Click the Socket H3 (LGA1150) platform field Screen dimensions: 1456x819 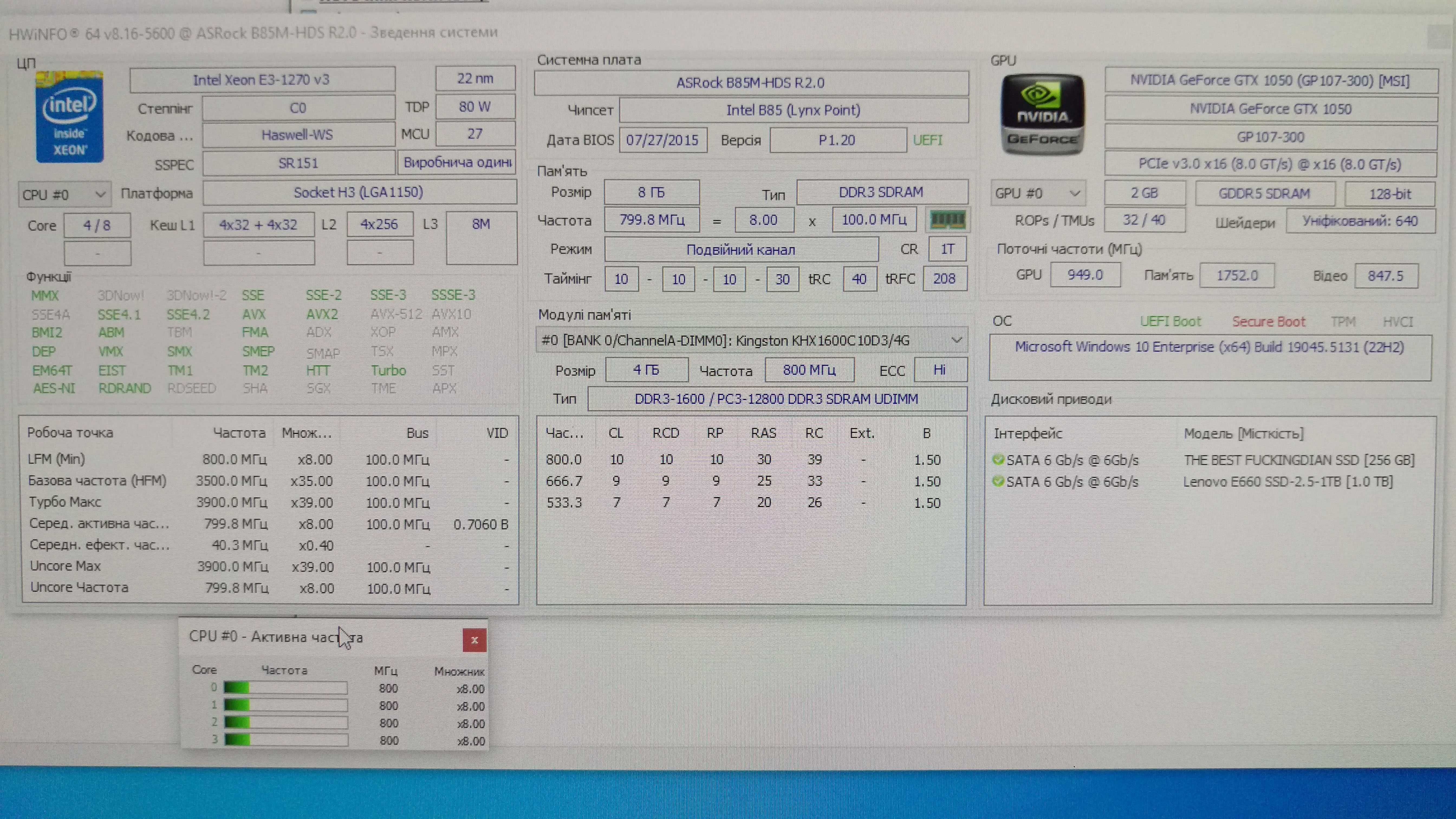tap(359, 192)
